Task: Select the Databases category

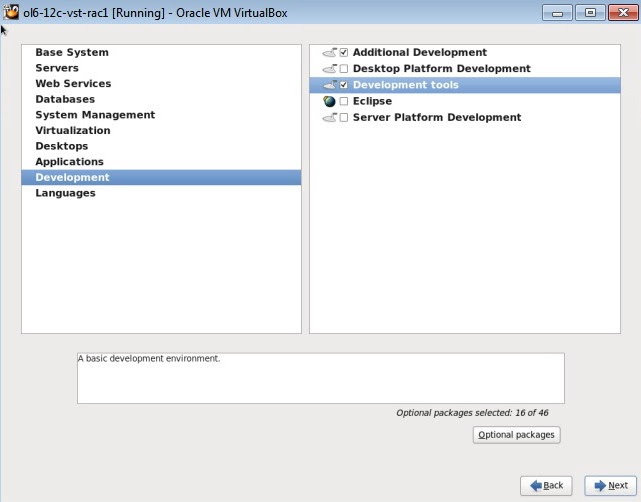Action: pyautogui.click(x=161, y=99)
